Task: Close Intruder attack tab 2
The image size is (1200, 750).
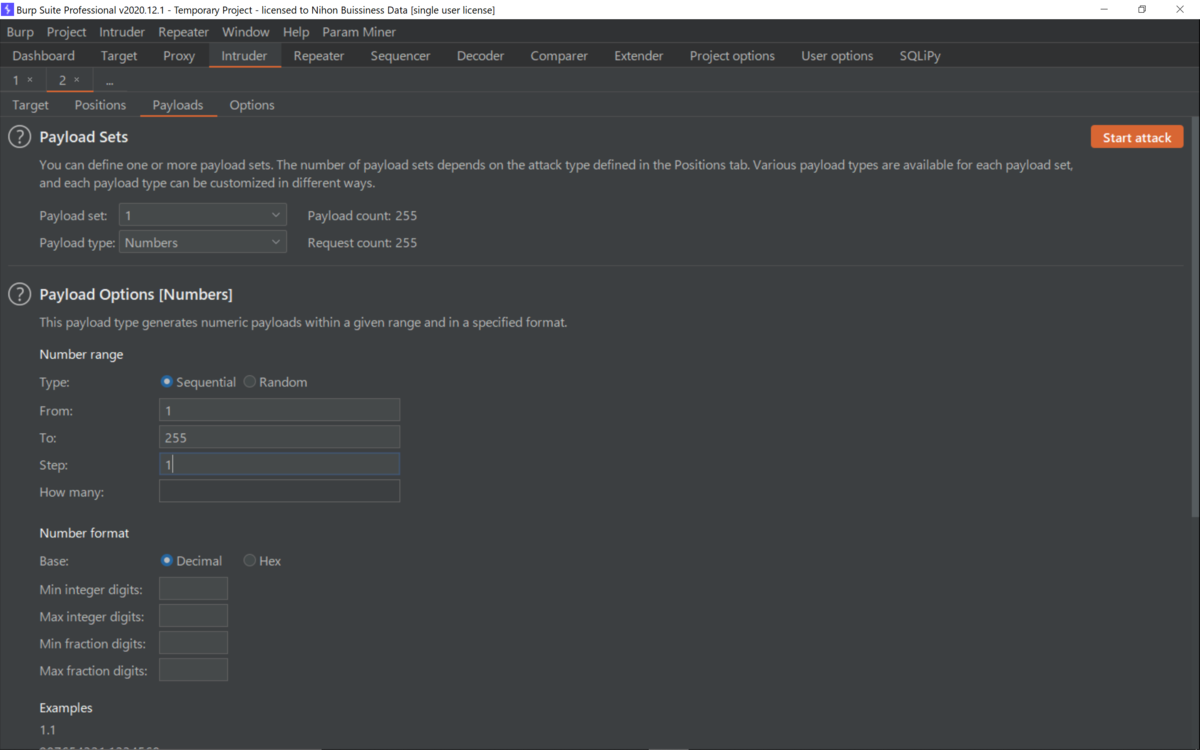Action: pos(77,80)
